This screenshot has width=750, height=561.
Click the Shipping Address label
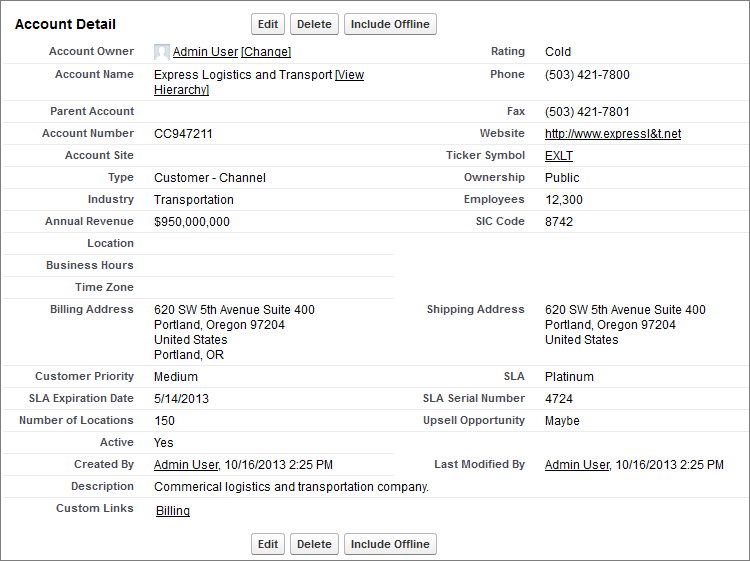(475, 309)
